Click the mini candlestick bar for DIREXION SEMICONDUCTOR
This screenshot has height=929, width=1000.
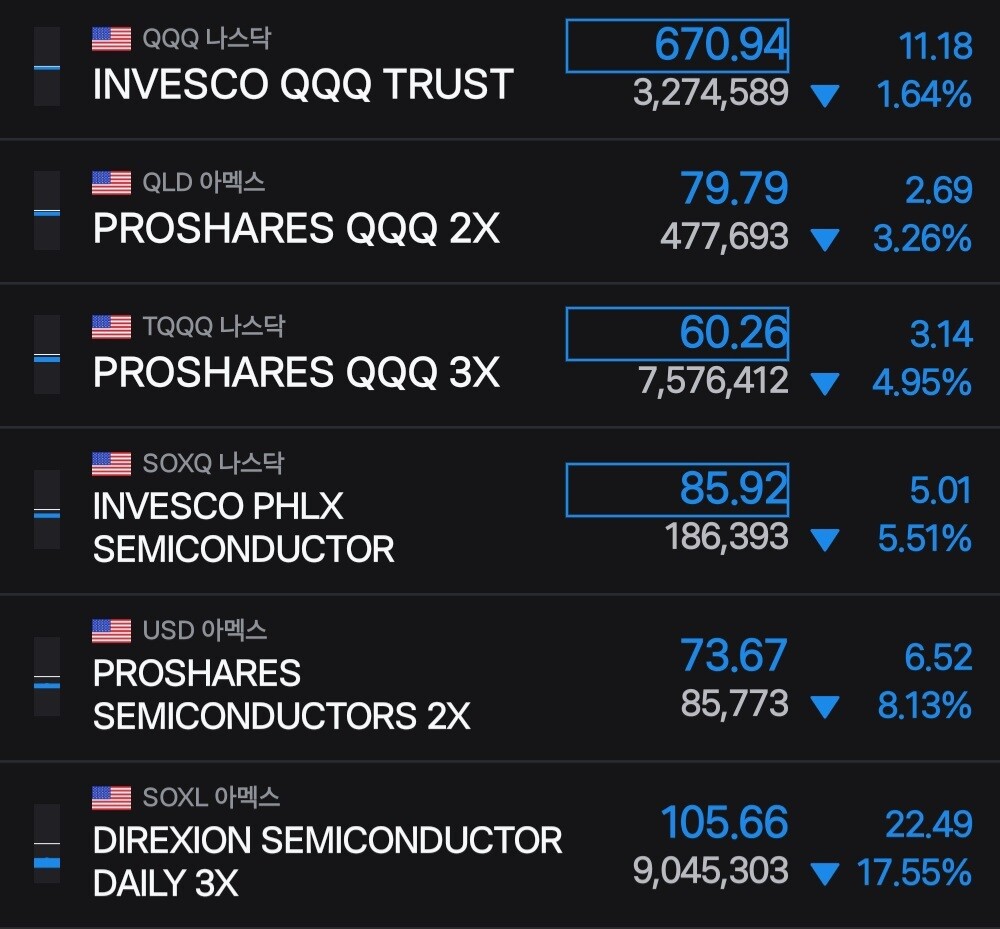point(47,844)
